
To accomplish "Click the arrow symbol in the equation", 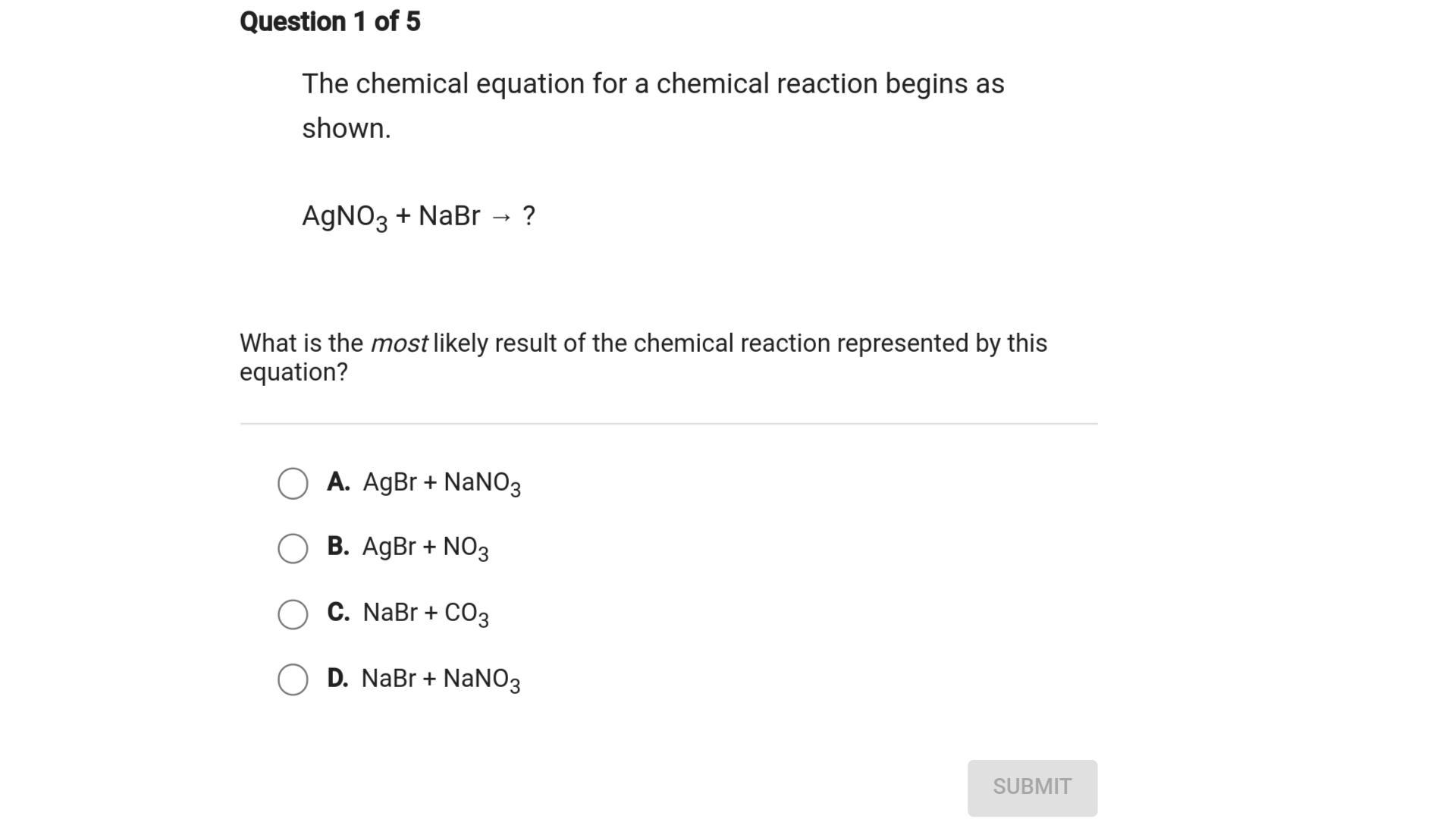I will coord(501,218).
